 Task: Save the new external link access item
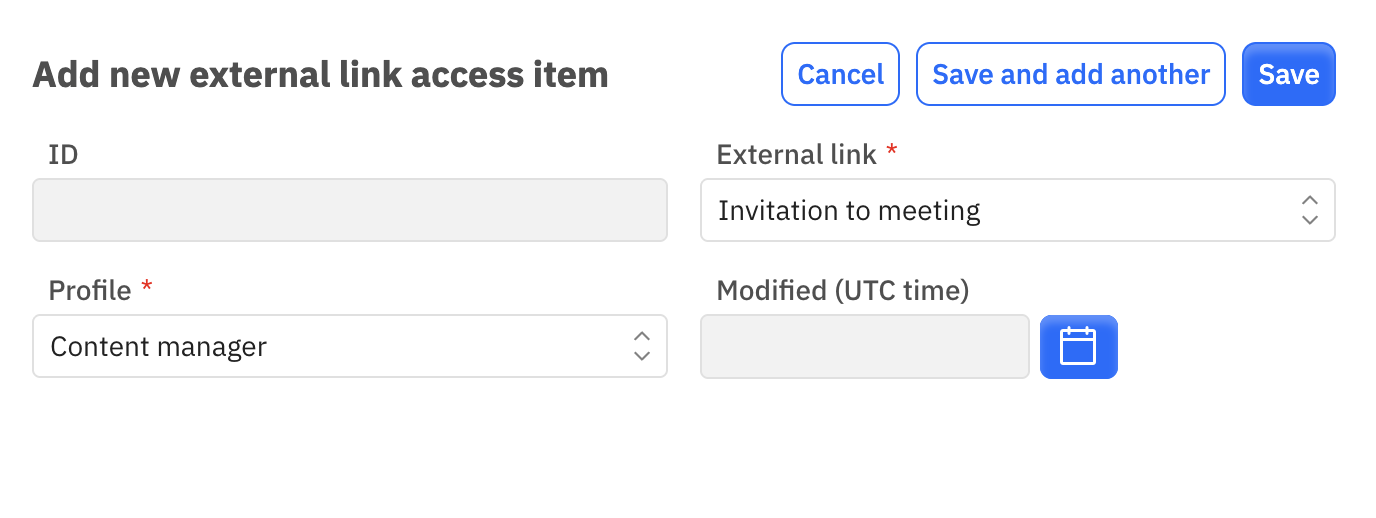pyautogui.click(x=1289, y=74)
